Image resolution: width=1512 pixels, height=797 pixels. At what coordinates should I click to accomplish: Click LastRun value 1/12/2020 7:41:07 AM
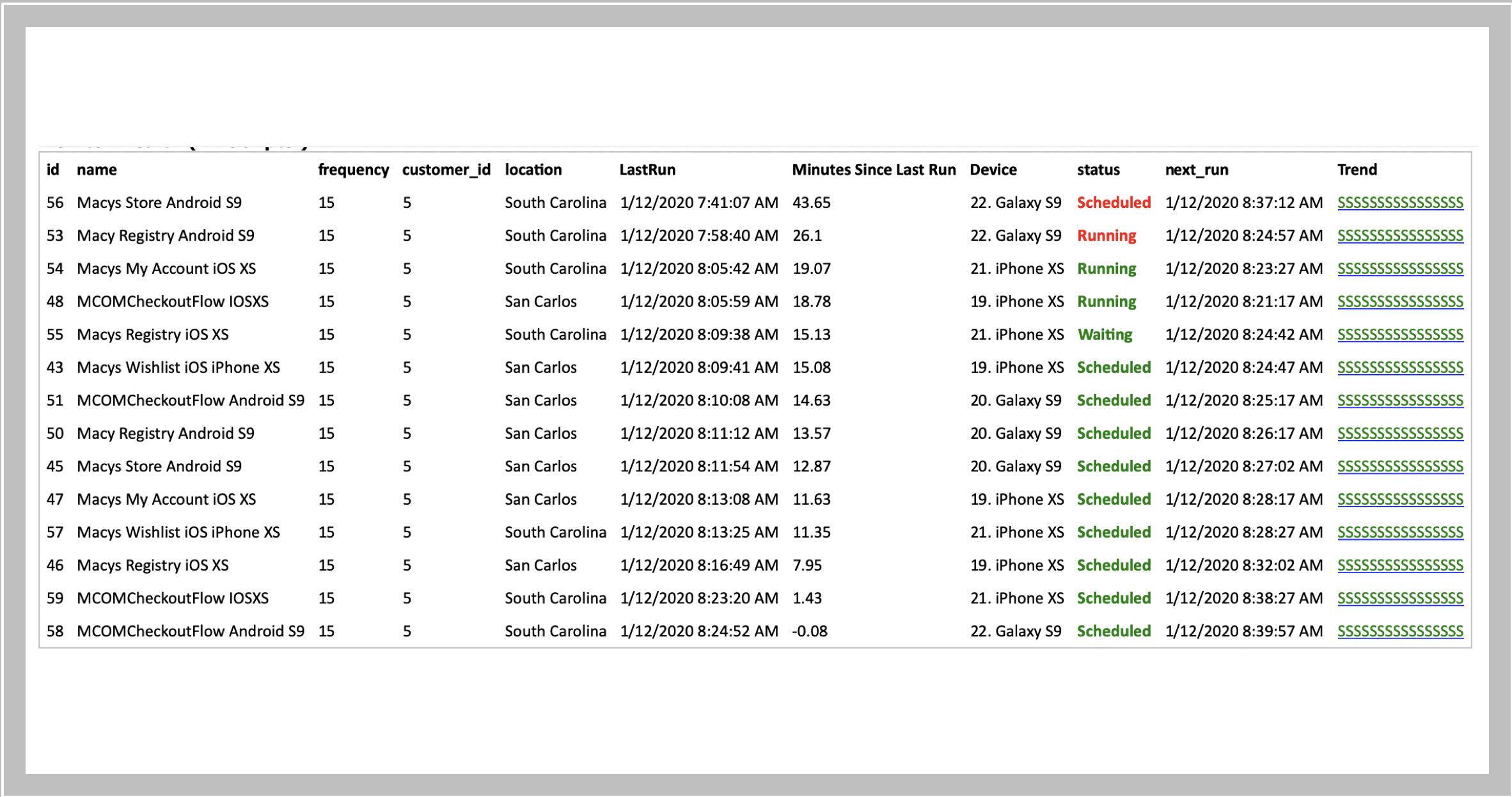point(699,203)
